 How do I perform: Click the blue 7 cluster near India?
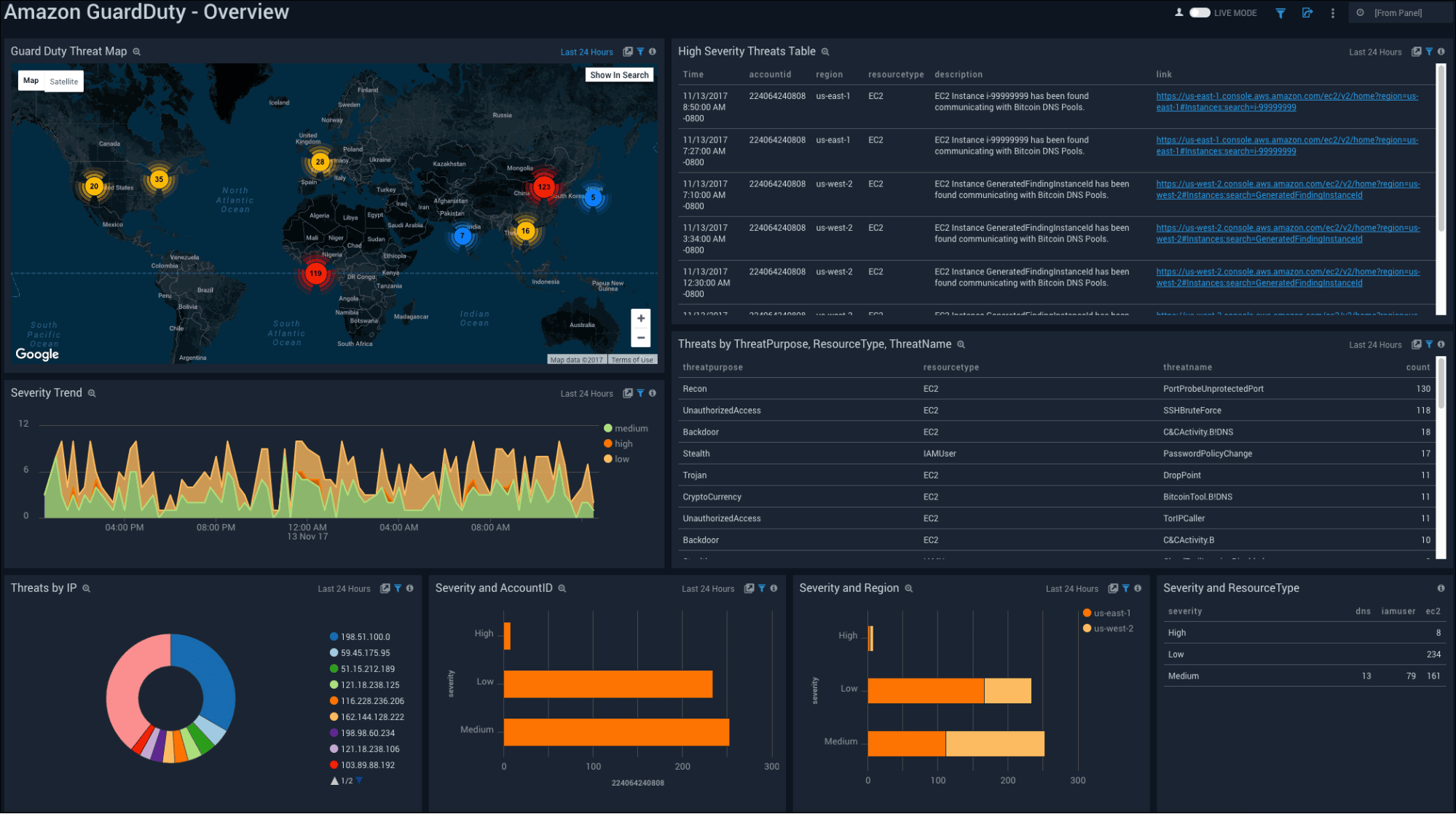(462, 235)
